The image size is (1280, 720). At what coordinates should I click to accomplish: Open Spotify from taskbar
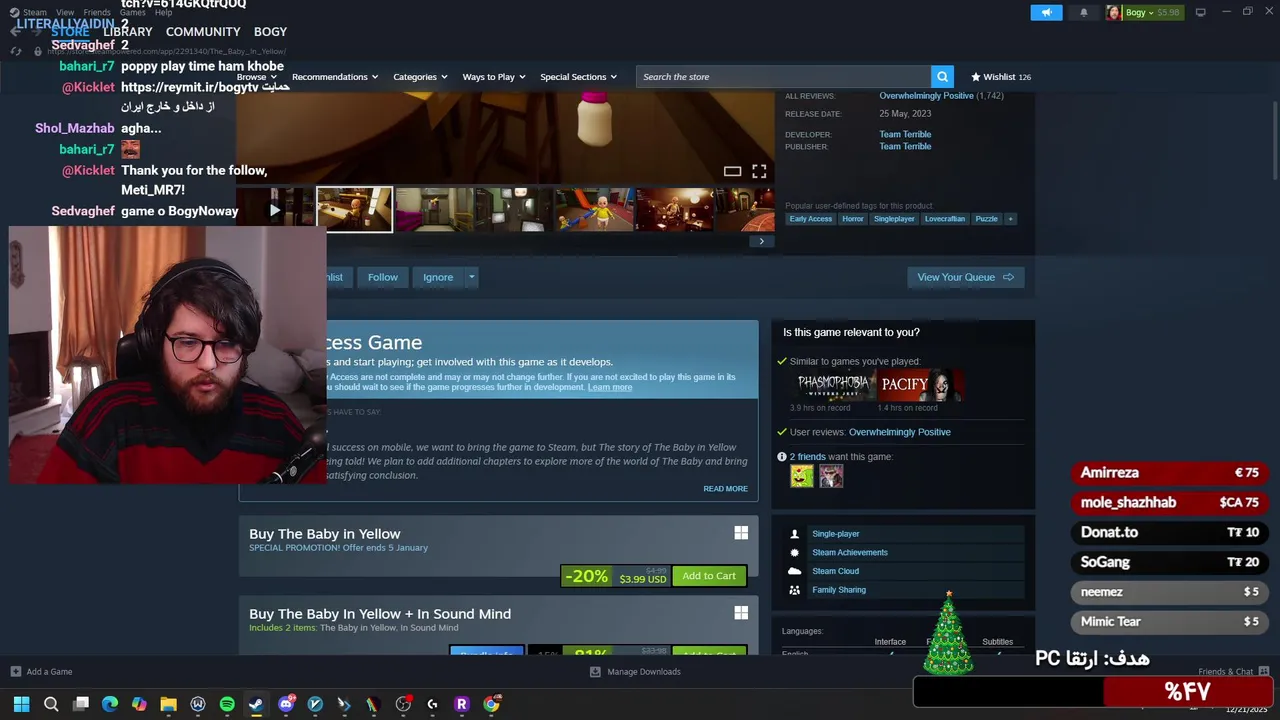pyautogui.click(x=227, y=704)
